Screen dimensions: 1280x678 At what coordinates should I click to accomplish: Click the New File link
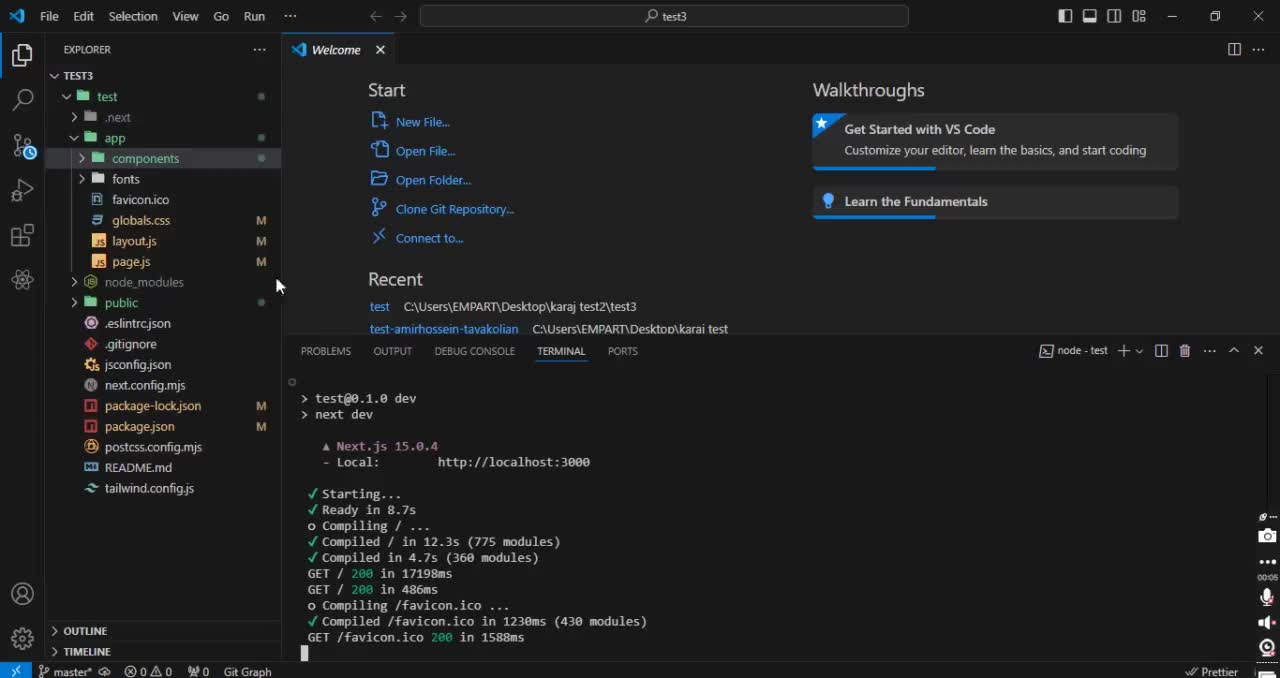(x=422, y=122)
